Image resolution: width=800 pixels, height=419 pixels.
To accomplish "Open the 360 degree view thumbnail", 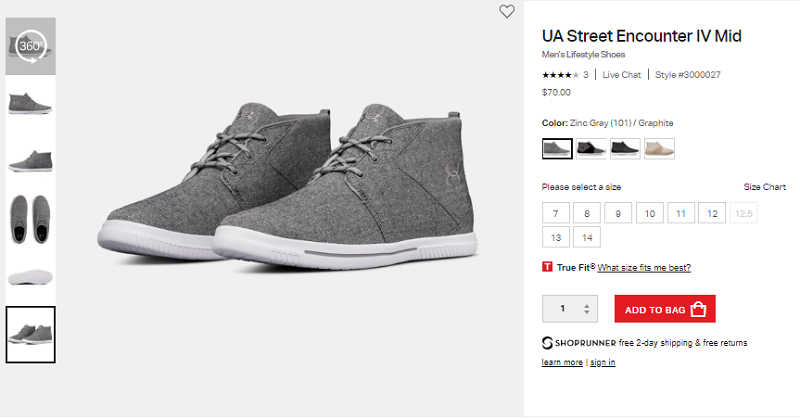I will [30, 46].
